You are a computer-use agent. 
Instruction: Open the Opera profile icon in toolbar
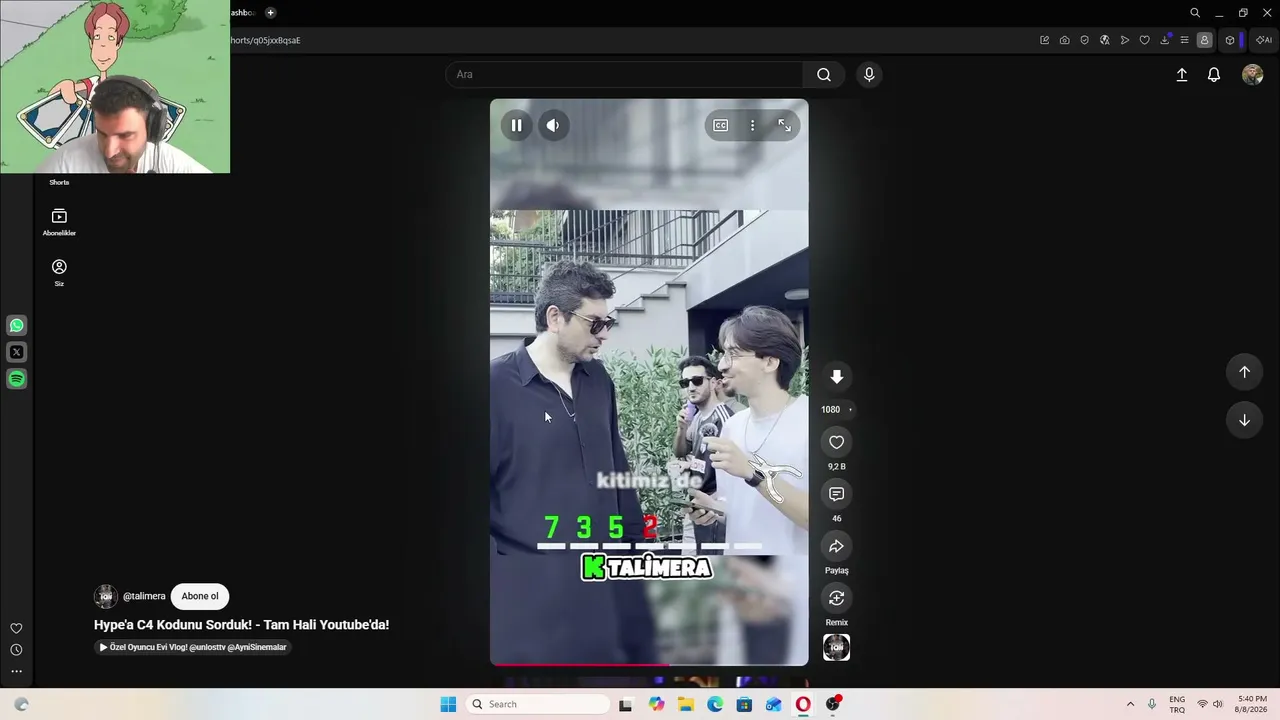(x=1204, y=40)
